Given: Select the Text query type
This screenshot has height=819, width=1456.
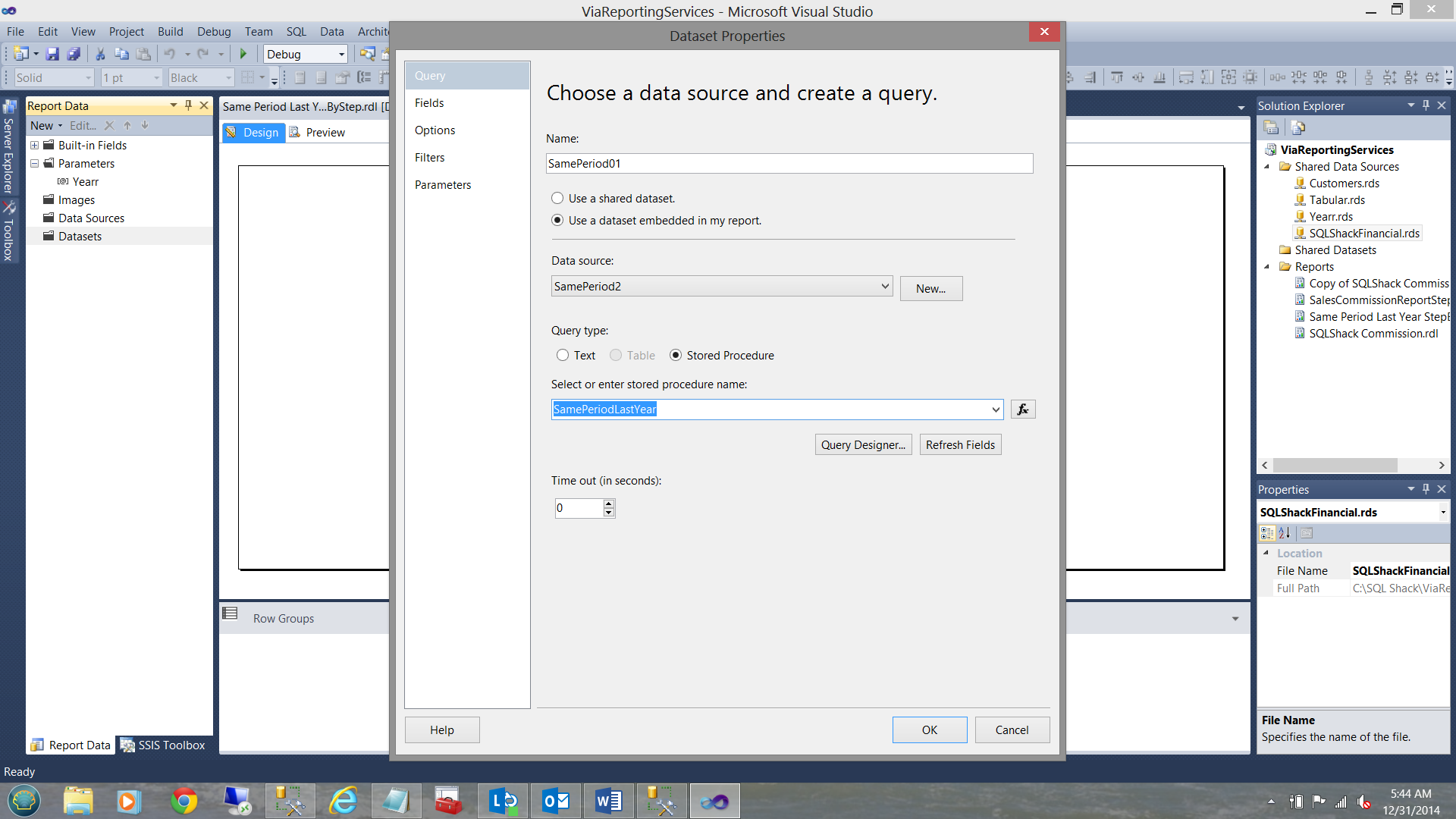Looking at the screenshot, I should click(x=563, y=355).
